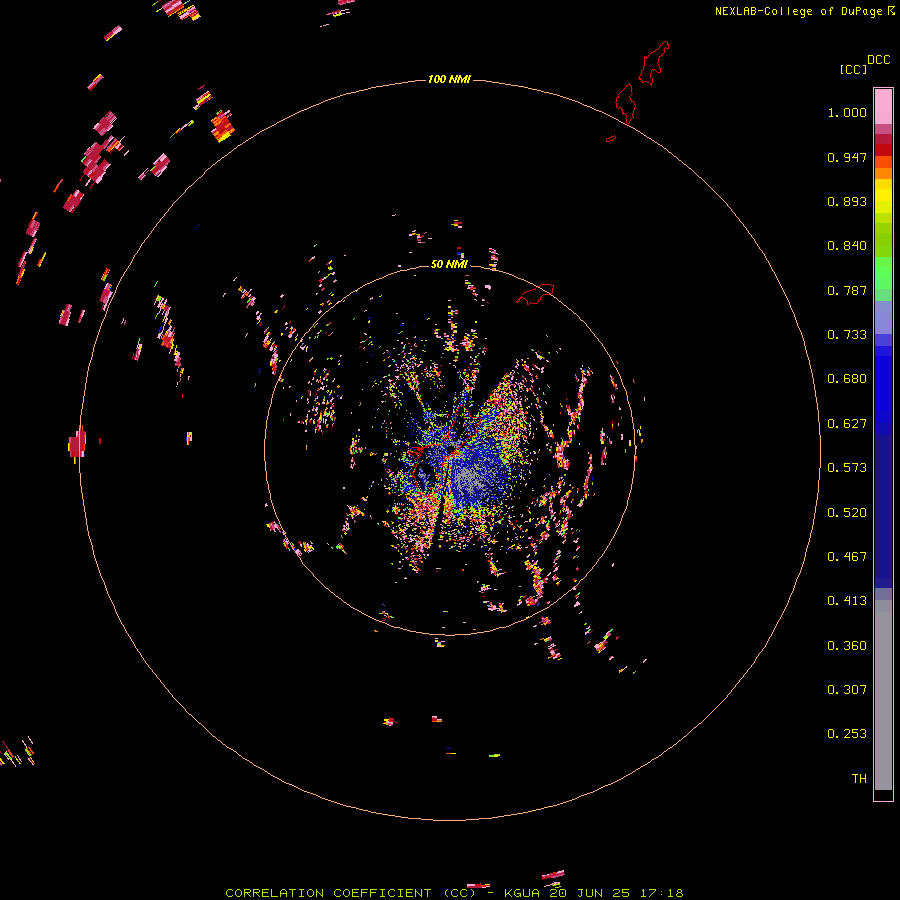The width and height of the screenshot is (900, 900).
Task: Click the '[CC]' units label
Action: (x=853, y=69)
